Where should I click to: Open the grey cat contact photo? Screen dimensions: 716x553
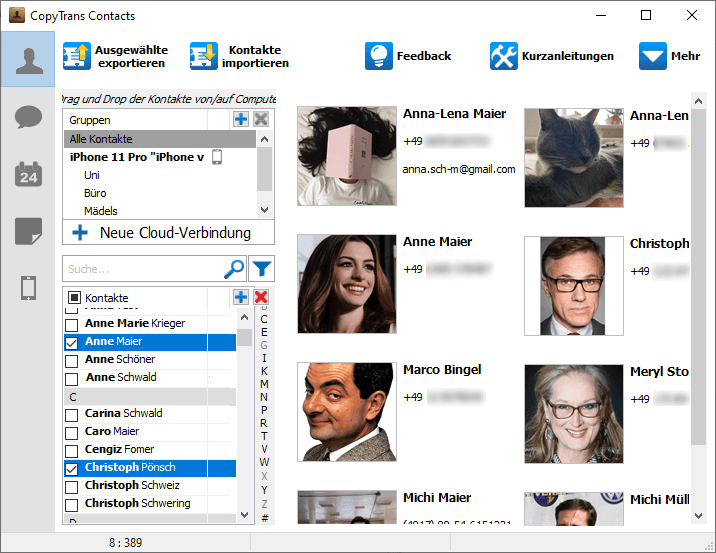(574, 158)
